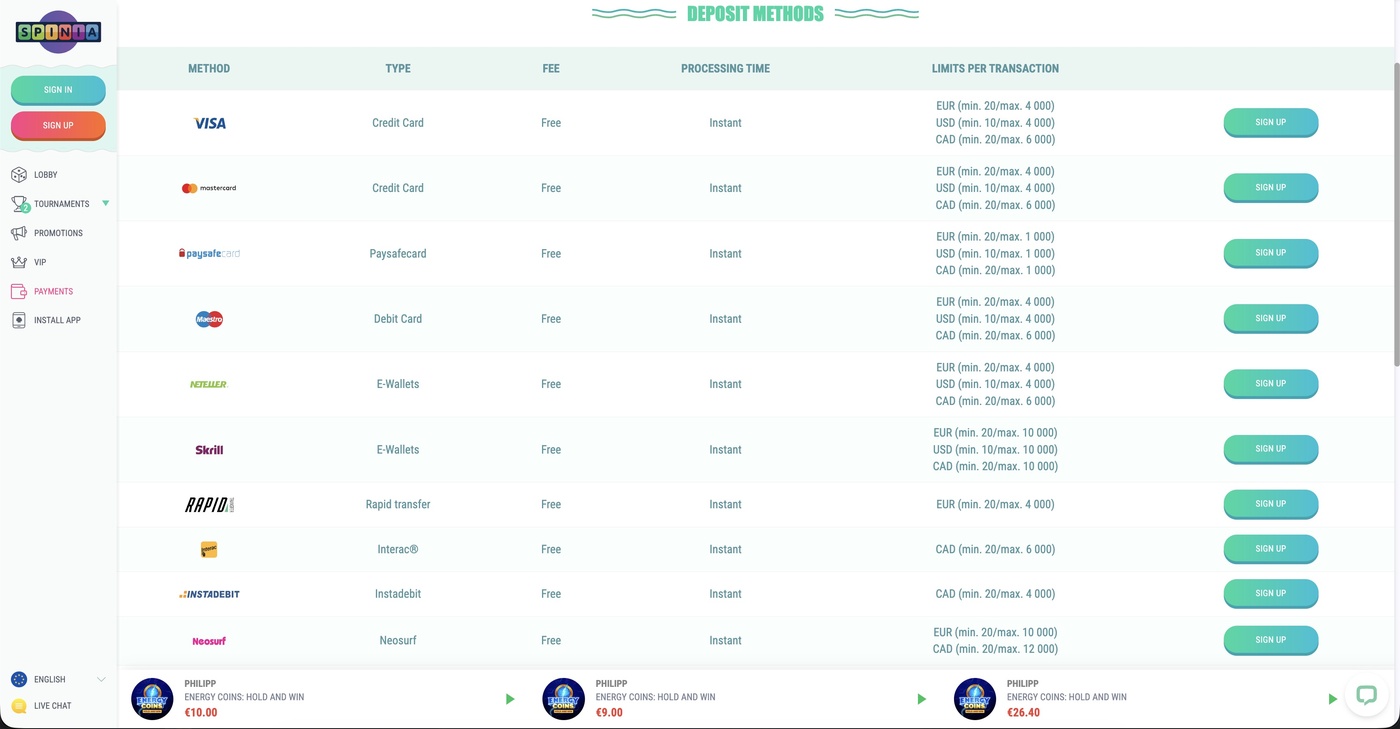Viewport: 1400px width, 729px height.
Task: Select the Neosurf logo
Action: click(x=209, y=641)
